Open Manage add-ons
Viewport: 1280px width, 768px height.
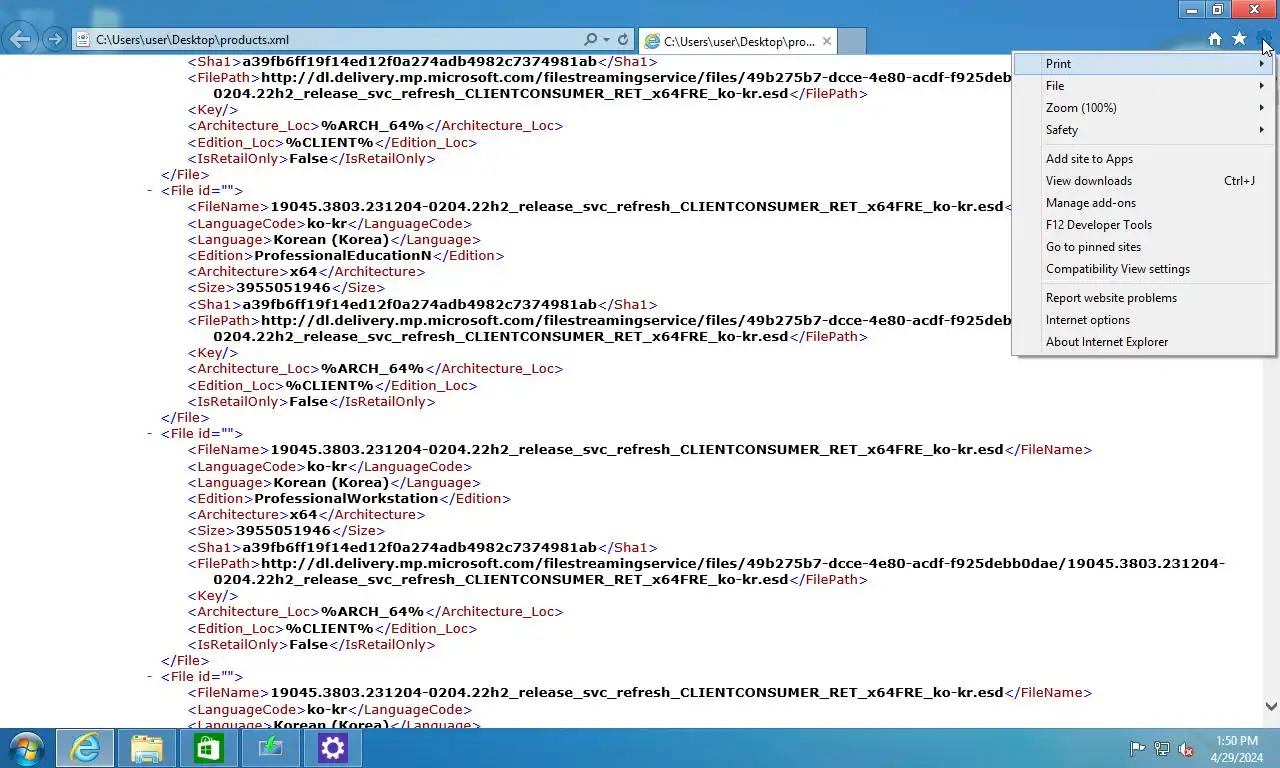[1143, 202]
